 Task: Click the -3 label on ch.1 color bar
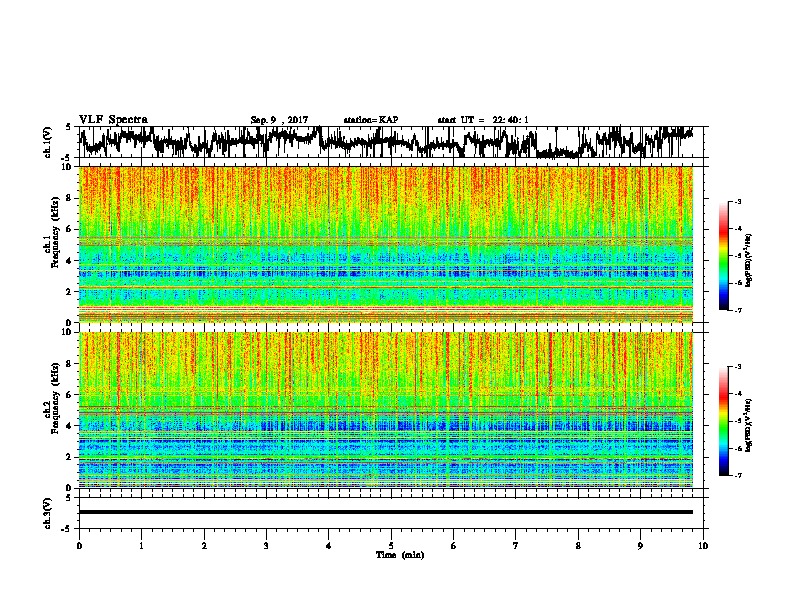(738, 202)
